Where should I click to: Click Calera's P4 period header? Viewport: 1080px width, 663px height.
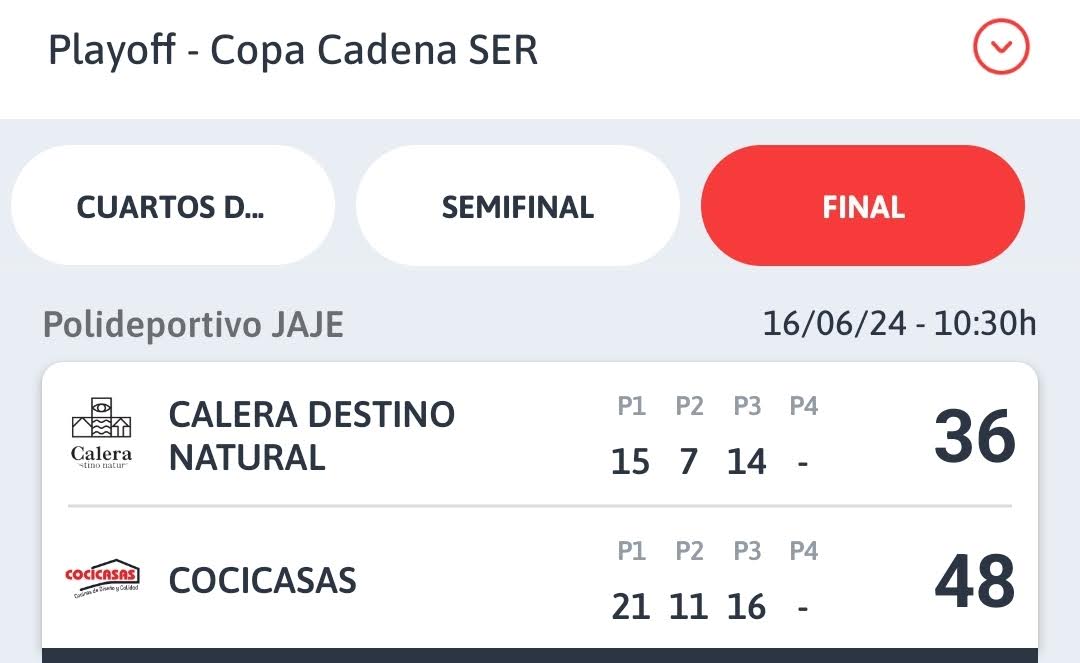pyautogui.click(x=804, y=406)
